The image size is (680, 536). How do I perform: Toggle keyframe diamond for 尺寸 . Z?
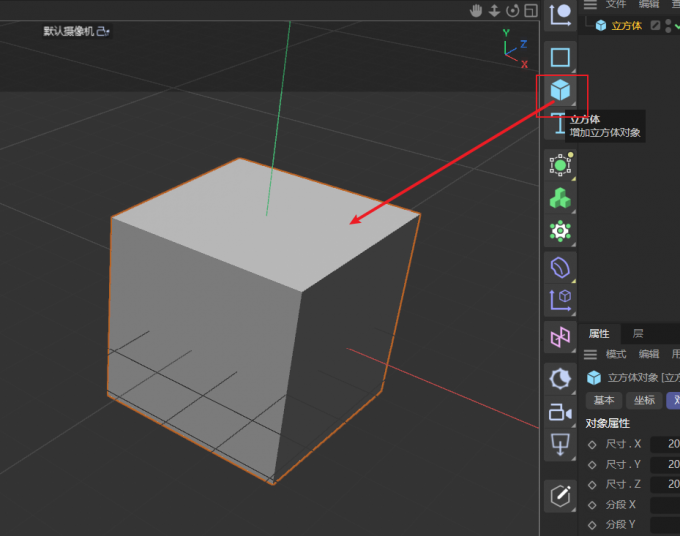point(592,485)
